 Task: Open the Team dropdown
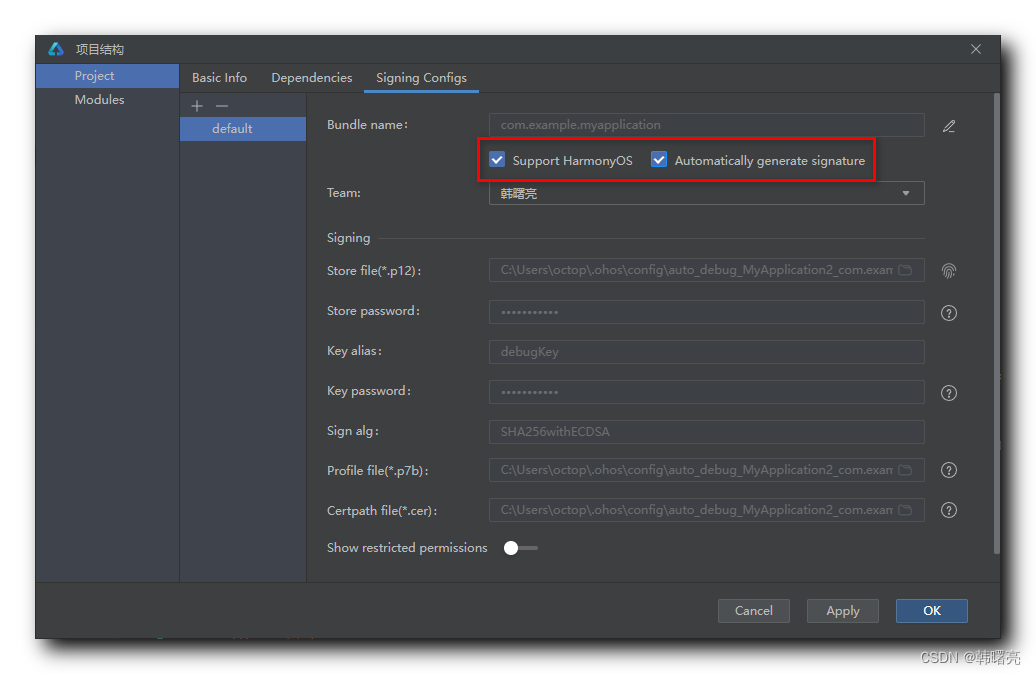906,192
